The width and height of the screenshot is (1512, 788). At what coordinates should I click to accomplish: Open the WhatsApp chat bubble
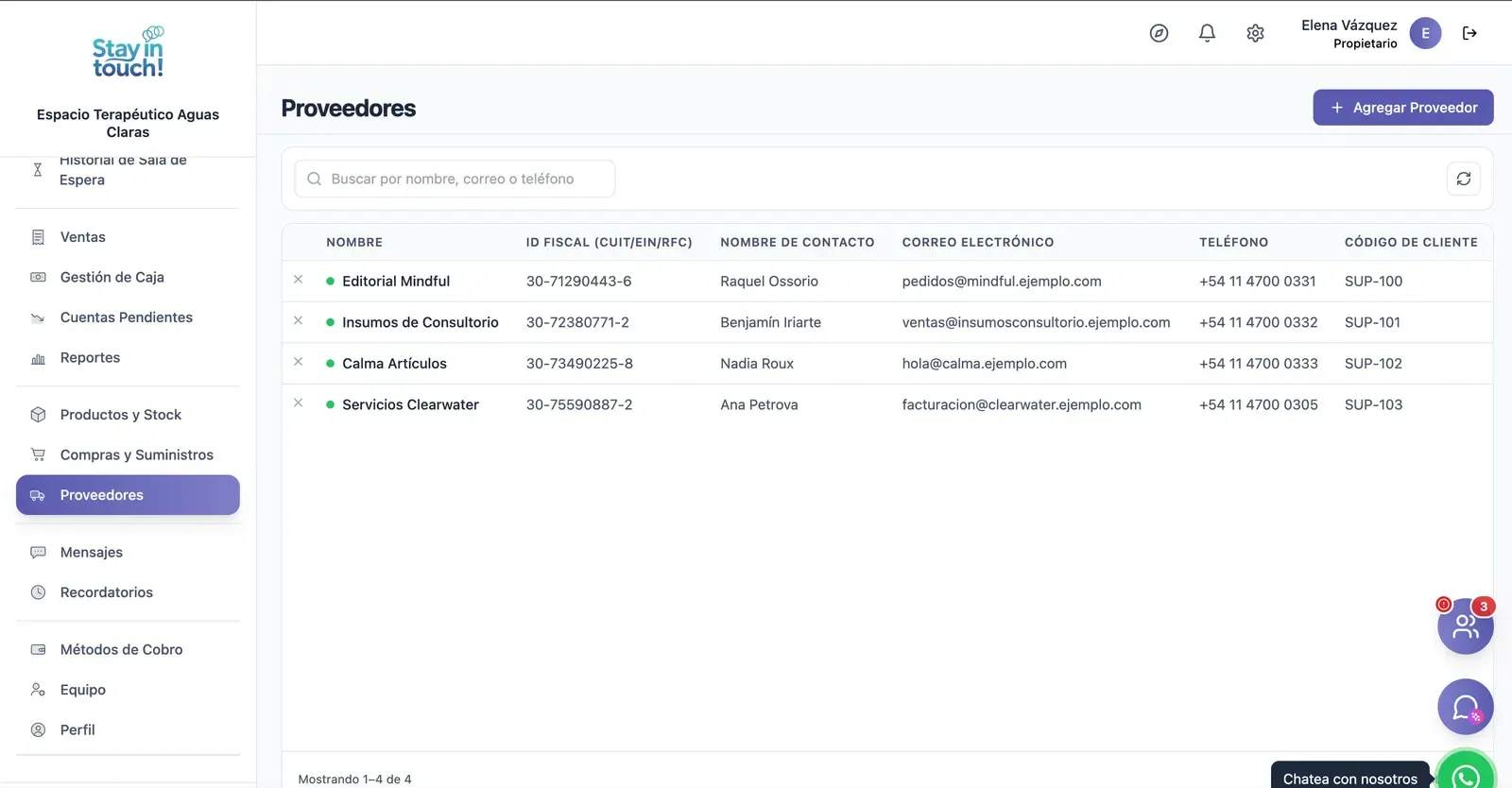click(x=1466, y=773)
